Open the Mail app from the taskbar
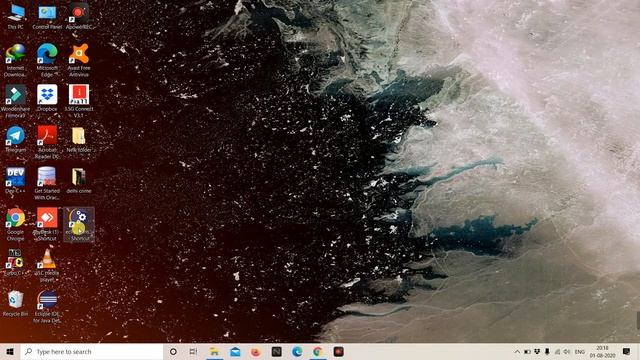Image resolution: width=640 pixels, height=360 pixels. pyautogui.click(x=235, y=351)
